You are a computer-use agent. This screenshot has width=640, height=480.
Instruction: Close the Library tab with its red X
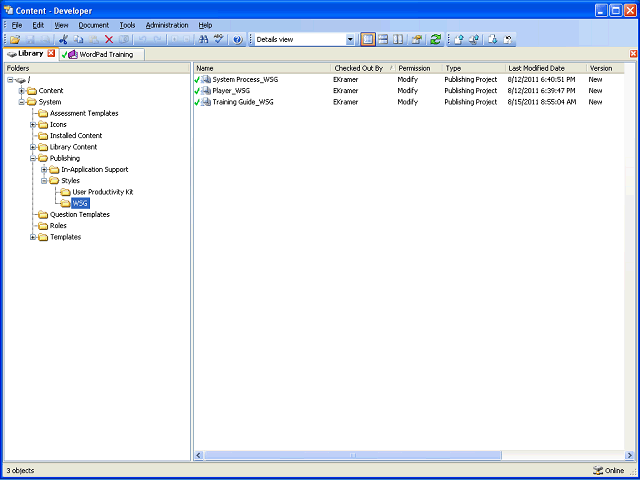click(51, 53)
